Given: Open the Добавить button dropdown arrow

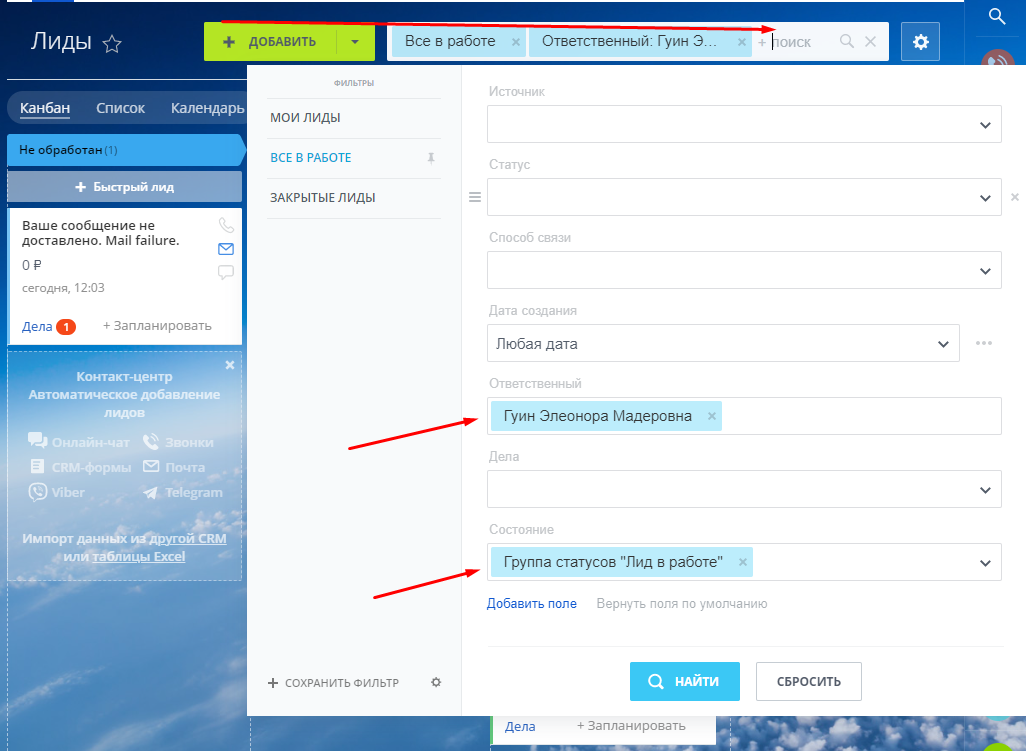Looking at the screenshot, I should [355, 42].
